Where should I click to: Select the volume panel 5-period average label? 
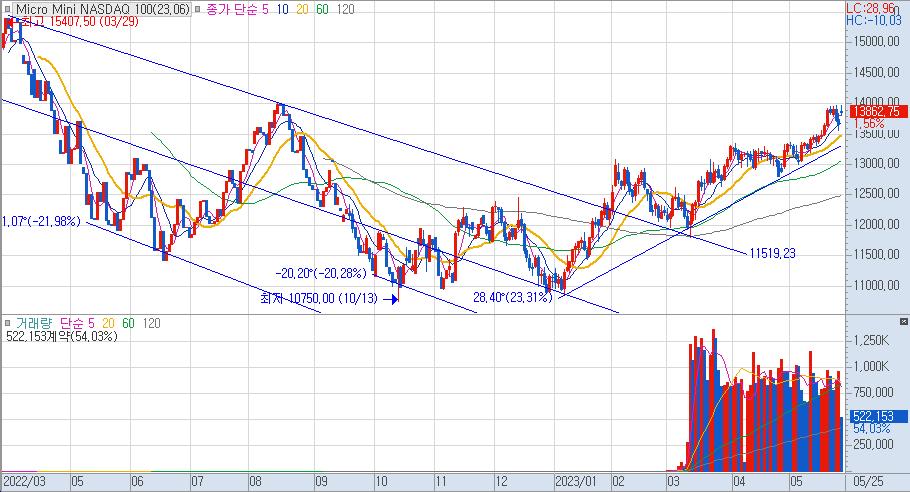click(x=91, y=323)
